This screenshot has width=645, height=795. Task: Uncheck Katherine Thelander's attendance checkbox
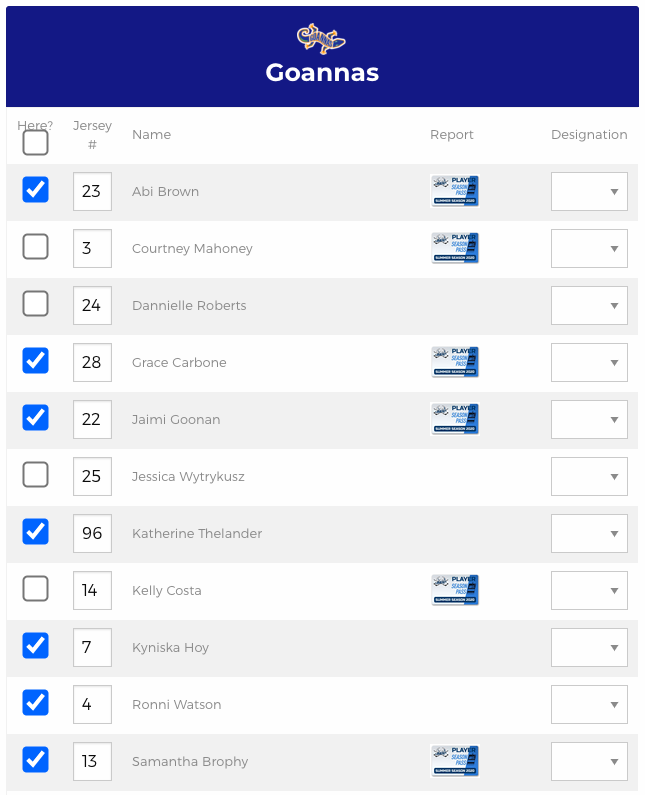click(35, 532)
